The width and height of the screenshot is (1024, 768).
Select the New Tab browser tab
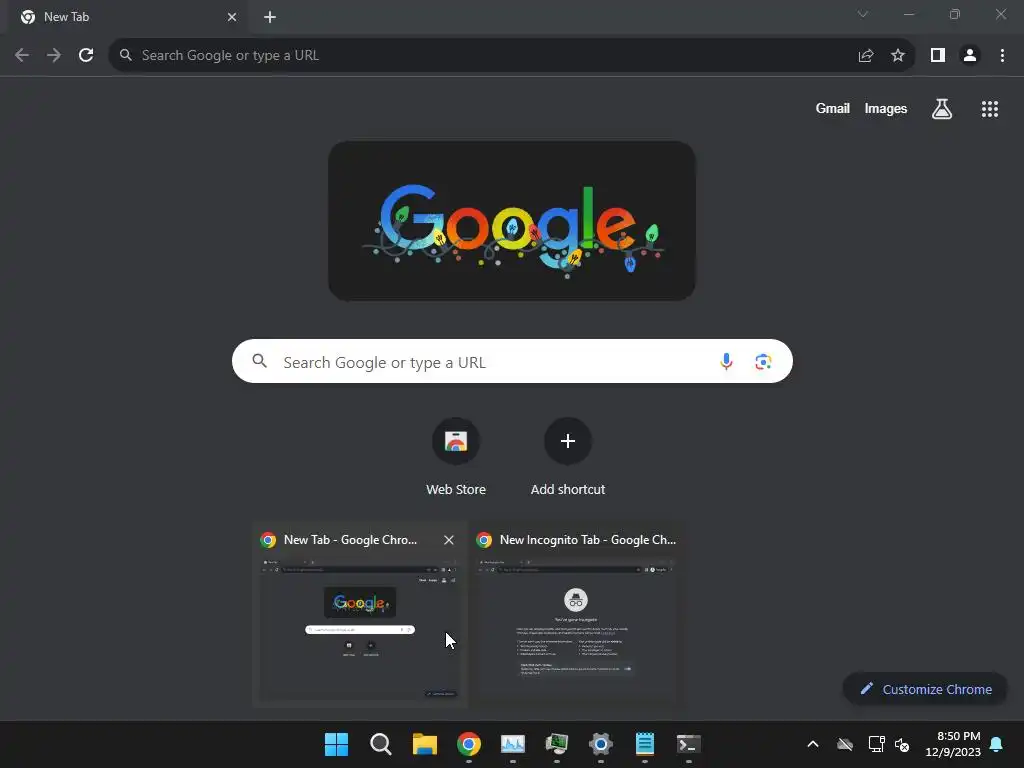point(127,17)
